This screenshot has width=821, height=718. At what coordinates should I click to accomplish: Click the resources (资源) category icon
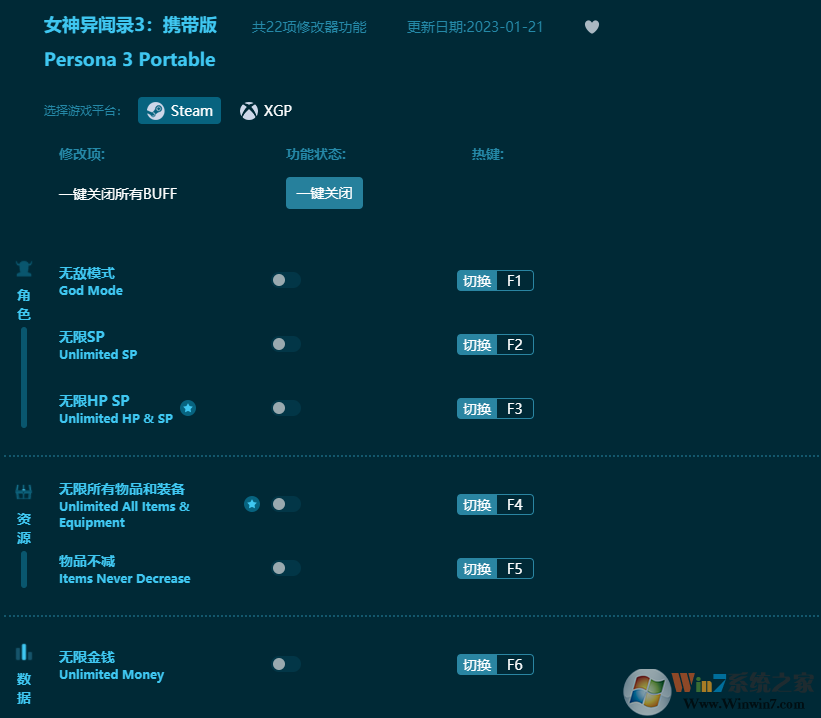tap(24, 492)
